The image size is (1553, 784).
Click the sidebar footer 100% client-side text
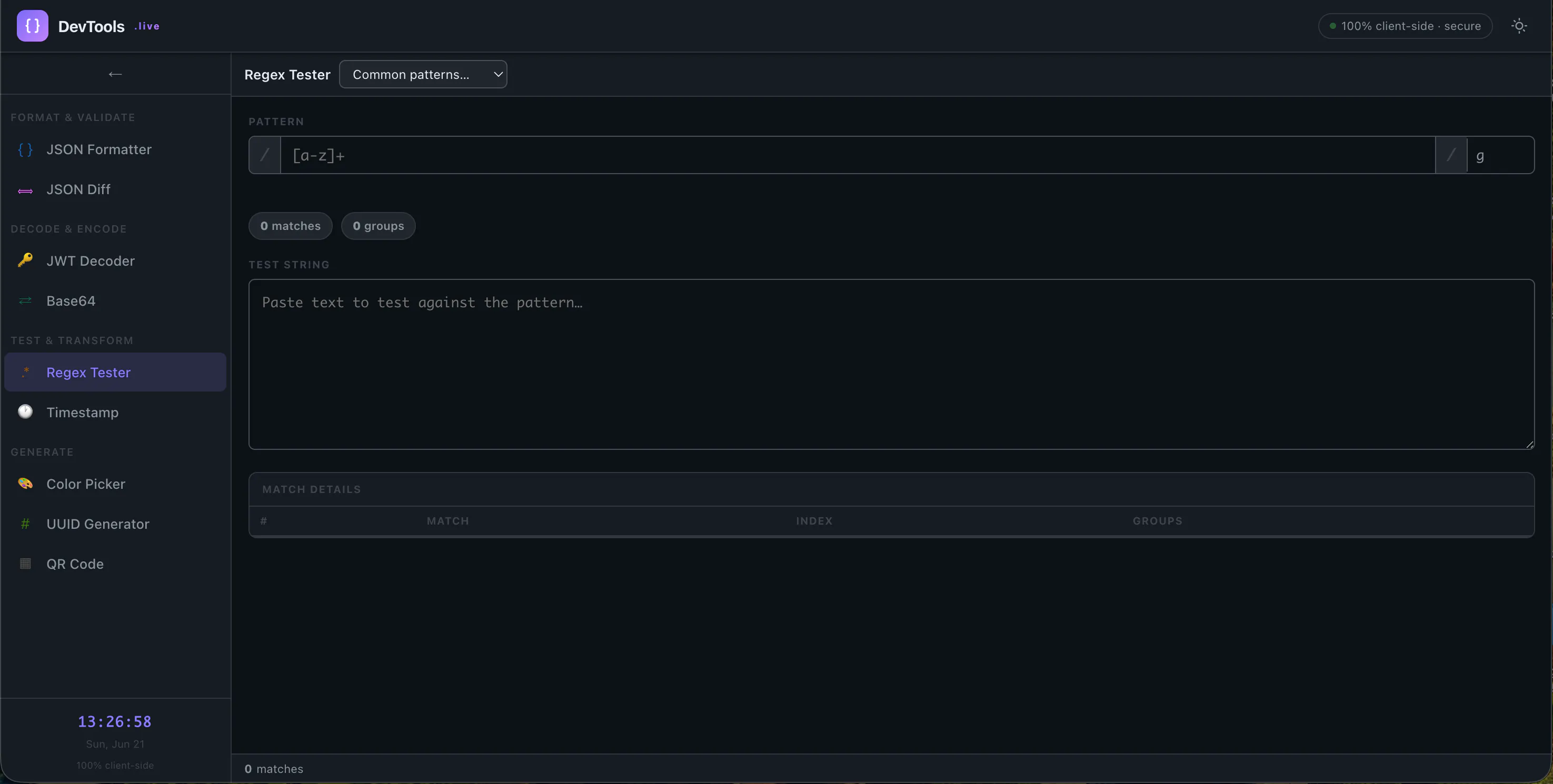[115, 765]
